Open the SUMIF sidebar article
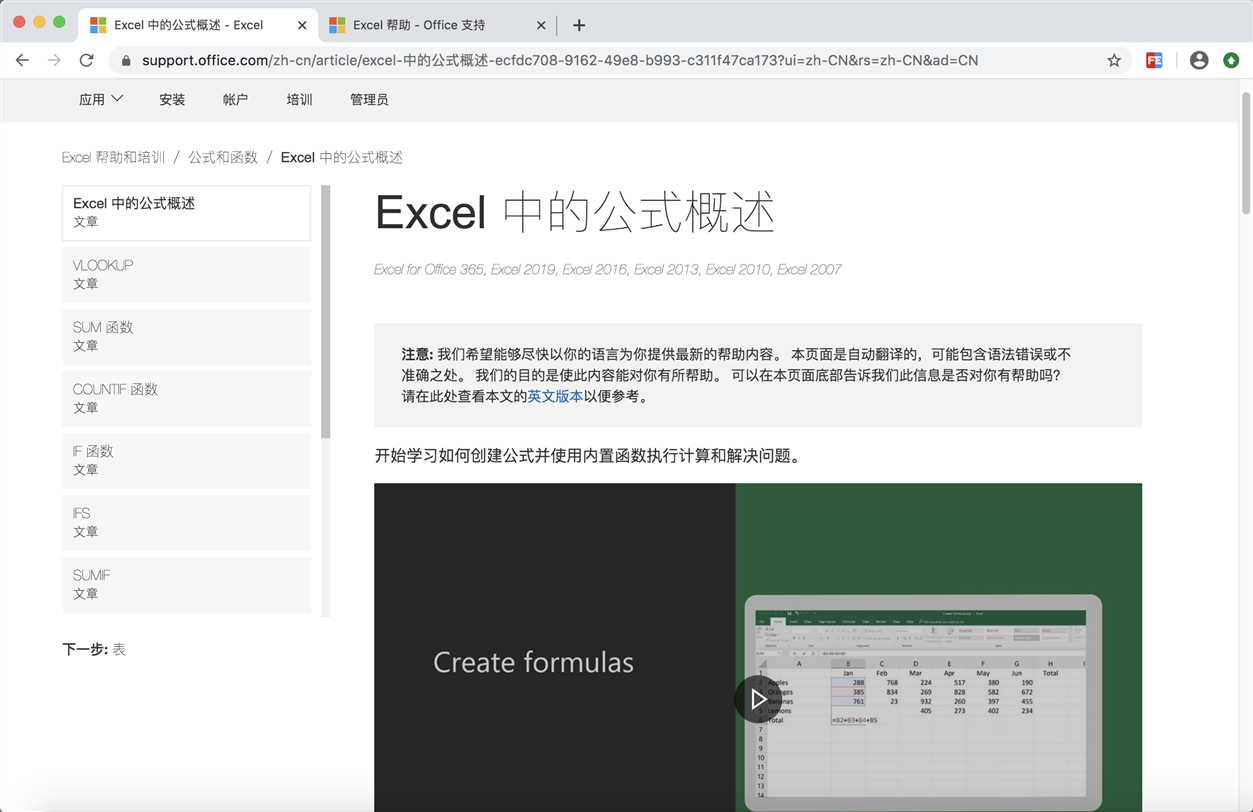The width and height of the screenshot is (1253, 812). click(x=186, y=584)
